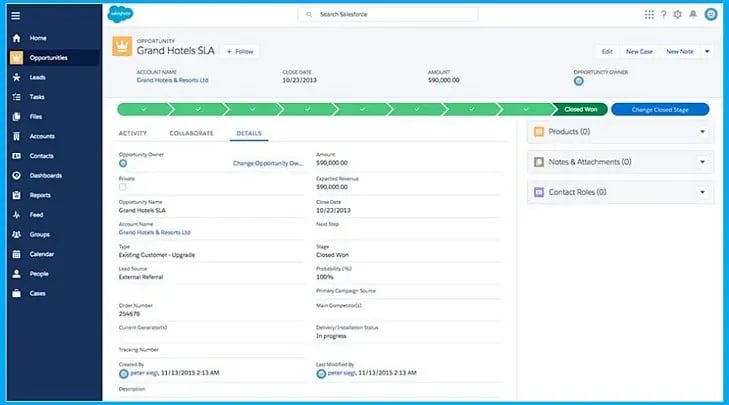
Task: Select the first completed stage in path
Action: [144, 110]
